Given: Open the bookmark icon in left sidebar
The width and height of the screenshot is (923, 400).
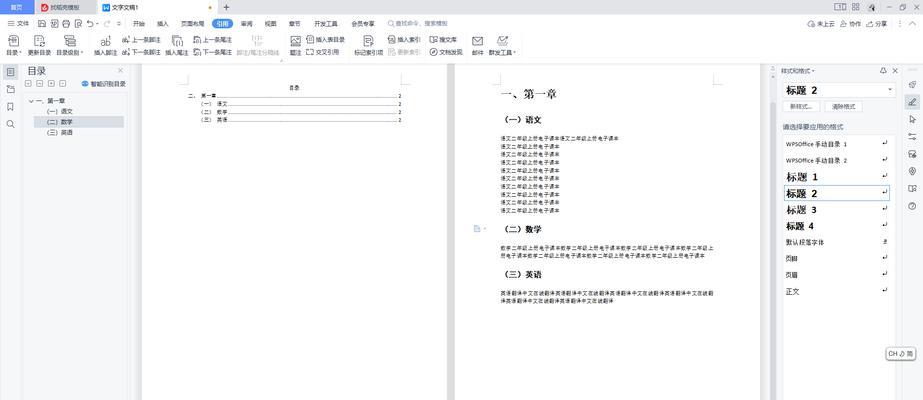Looking at the screenshot, I should pyautogui.click(x=11, y=106).
